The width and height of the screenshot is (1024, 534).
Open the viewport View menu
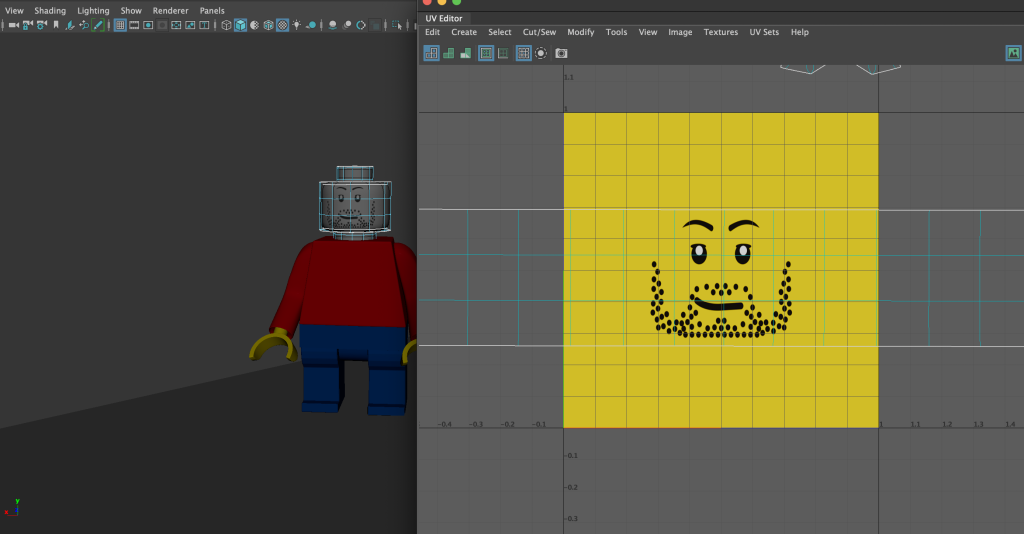click(14, 10)
